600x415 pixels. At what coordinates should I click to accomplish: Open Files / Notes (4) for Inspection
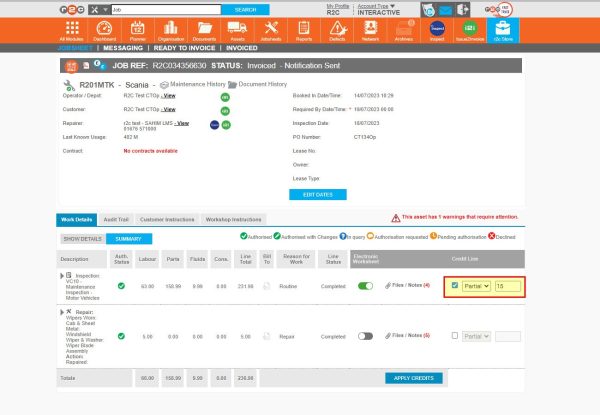tap(408, 285)
